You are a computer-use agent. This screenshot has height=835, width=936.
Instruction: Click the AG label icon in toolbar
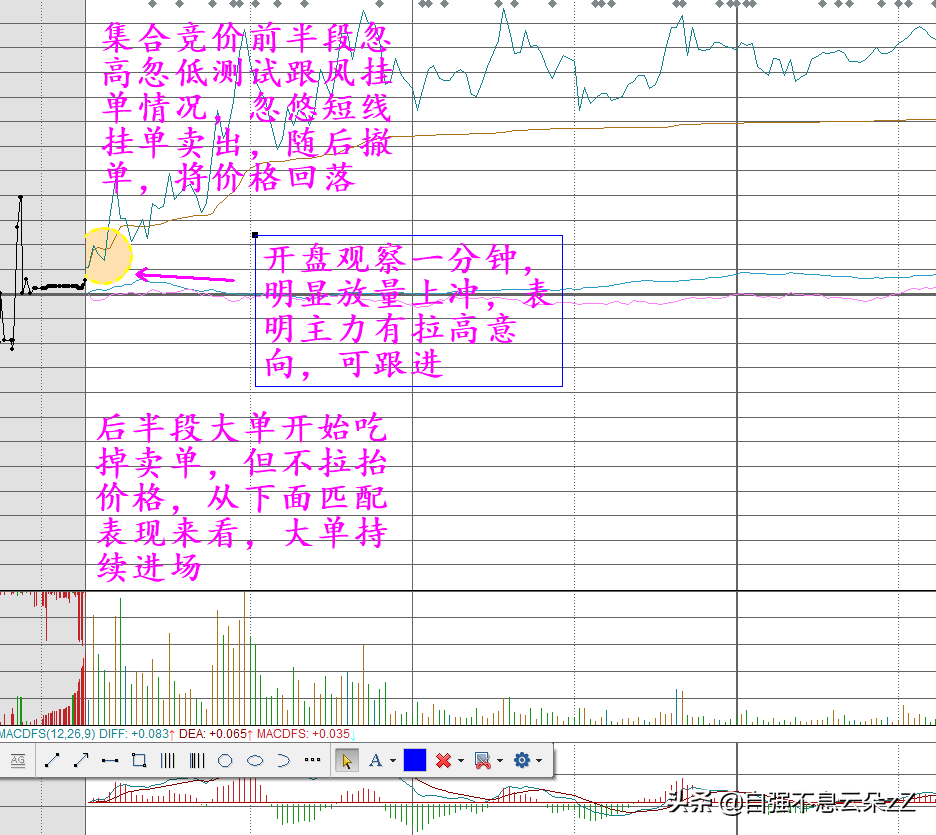coord(17,761)
